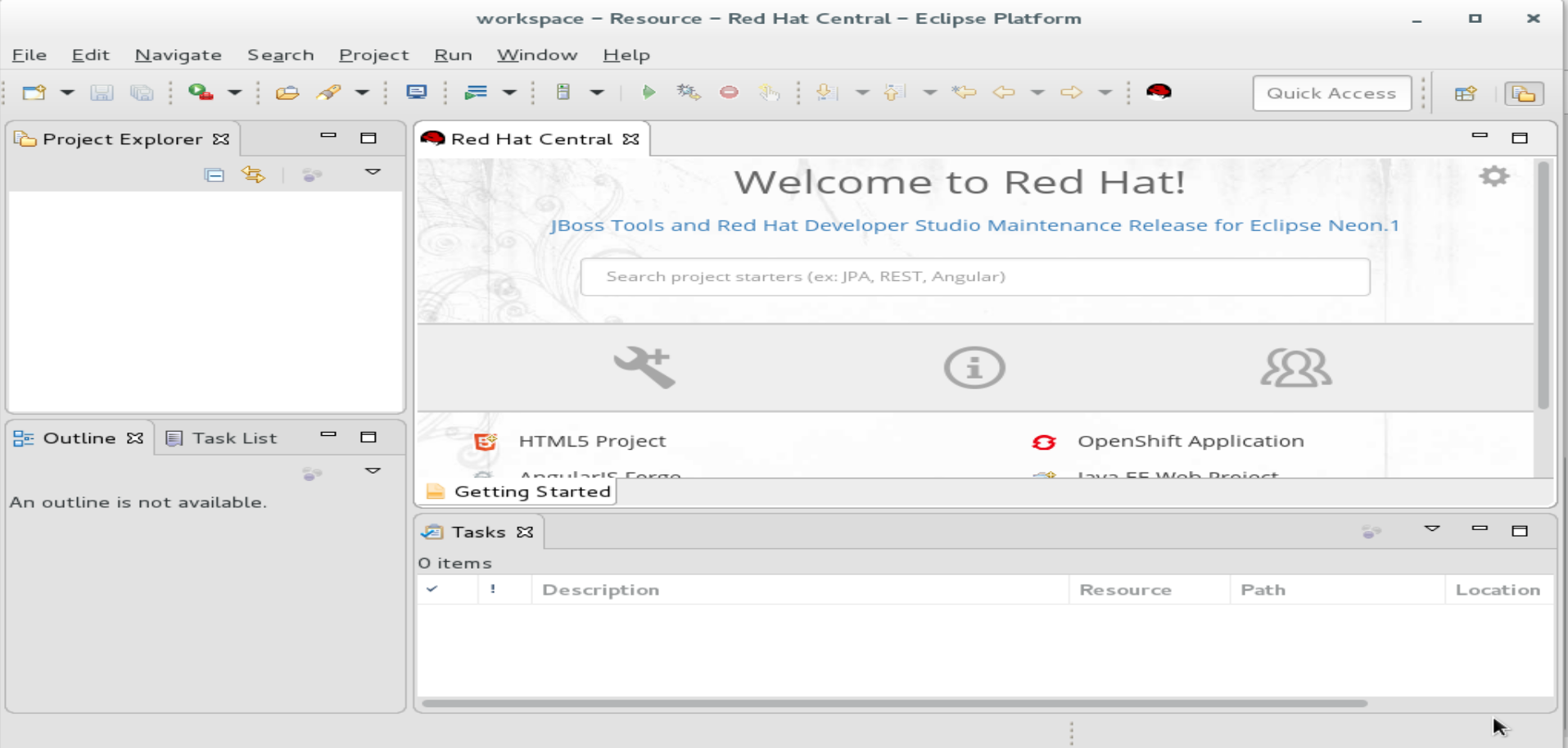Open the Navigate menu
Image resolution: width=1568 pixels, height=748 pixels.
coord(178,55)
